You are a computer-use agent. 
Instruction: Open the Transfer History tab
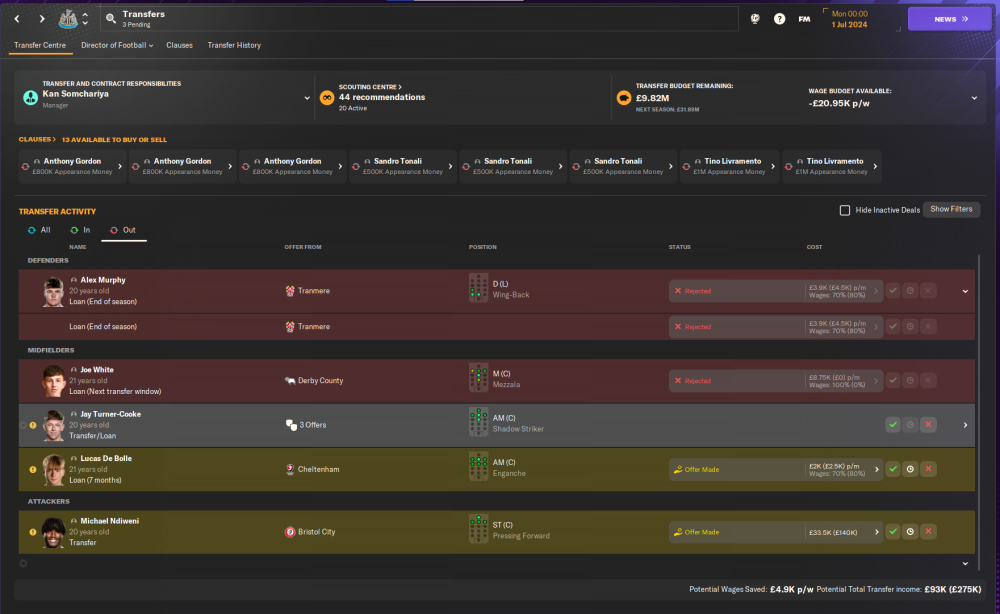coord(234,45)
